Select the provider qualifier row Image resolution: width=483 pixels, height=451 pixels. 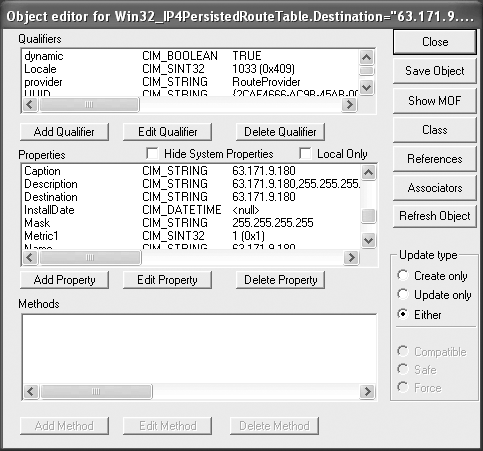click(191, 82)
